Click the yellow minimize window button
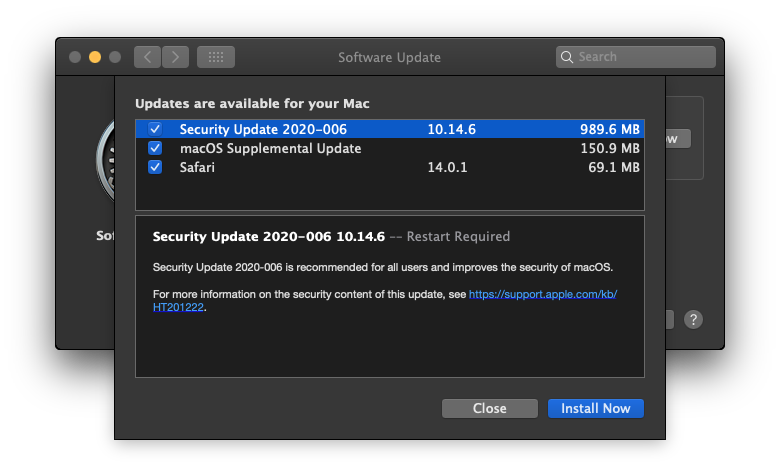 click(95, 57)
